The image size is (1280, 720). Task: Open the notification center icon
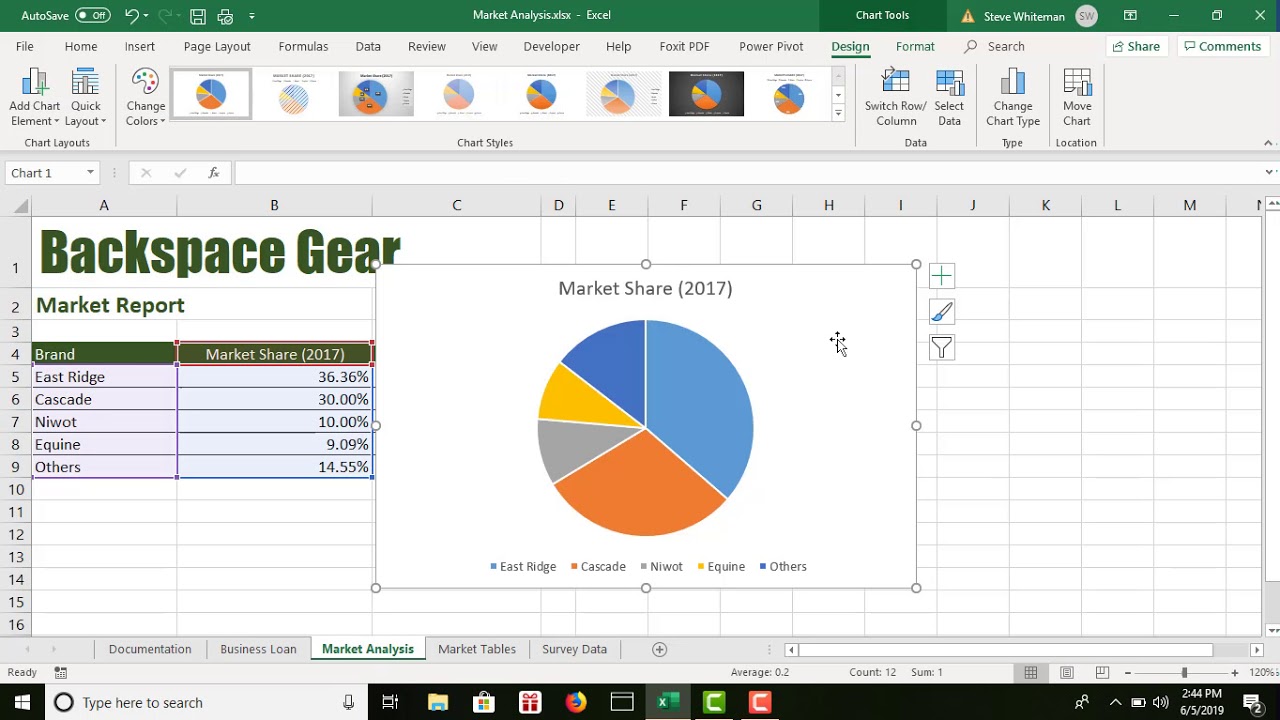click(1251, 703)
